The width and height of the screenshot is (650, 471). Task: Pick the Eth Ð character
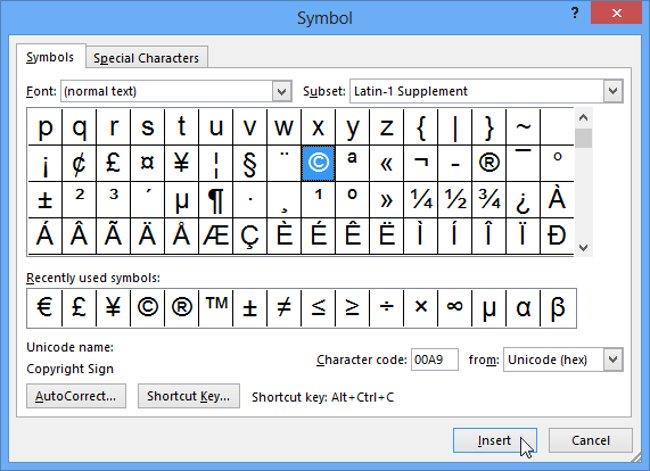(x=557, y=236)
